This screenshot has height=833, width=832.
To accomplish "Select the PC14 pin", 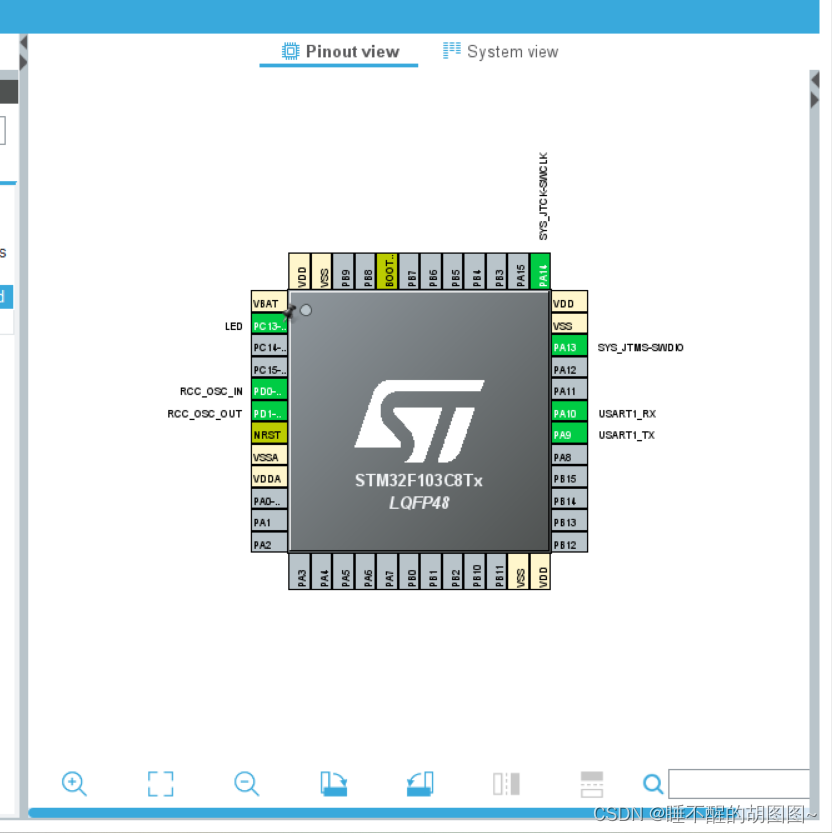I will point(269,347).
